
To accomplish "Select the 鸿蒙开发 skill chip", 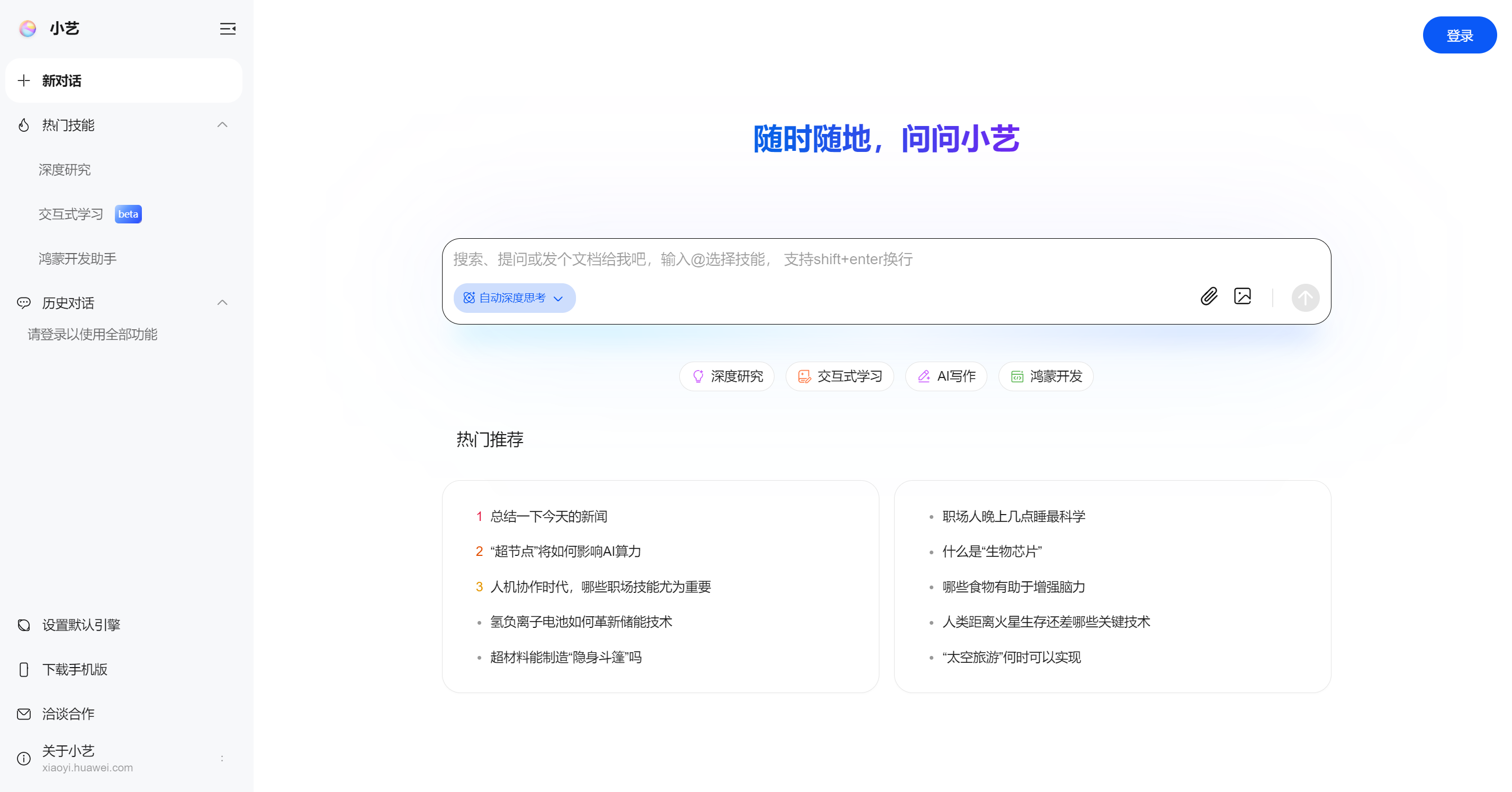I will 1046,376.
